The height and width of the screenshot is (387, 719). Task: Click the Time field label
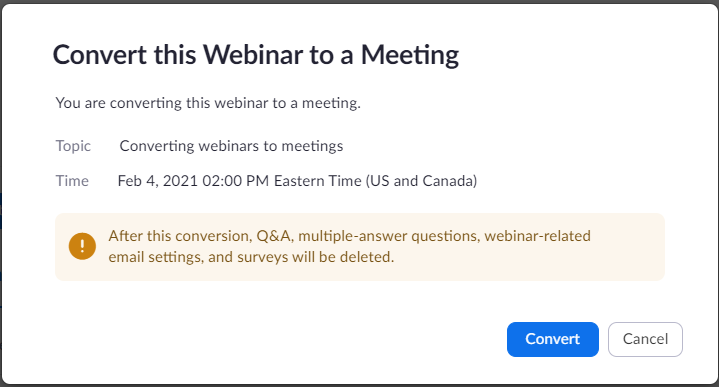pyautogui.click(x=72, y=181)
